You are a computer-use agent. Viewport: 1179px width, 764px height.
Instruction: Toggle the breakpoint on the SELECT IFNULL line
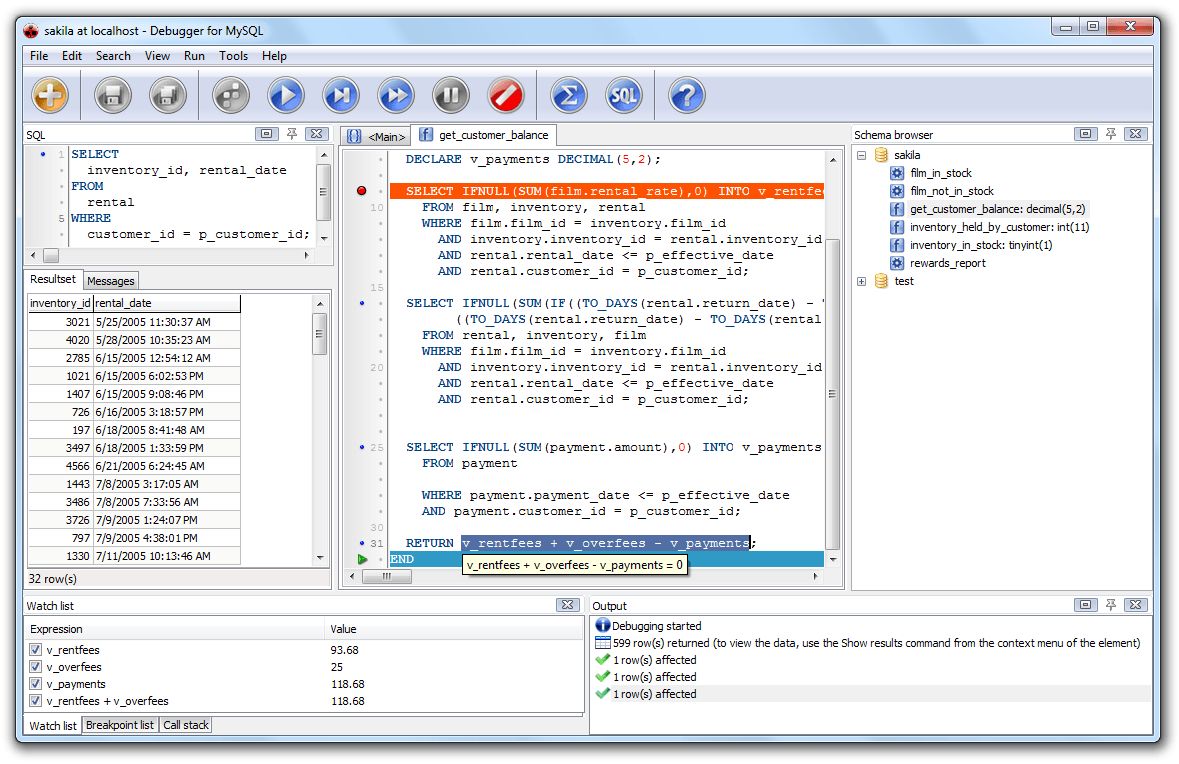point(361,190)
